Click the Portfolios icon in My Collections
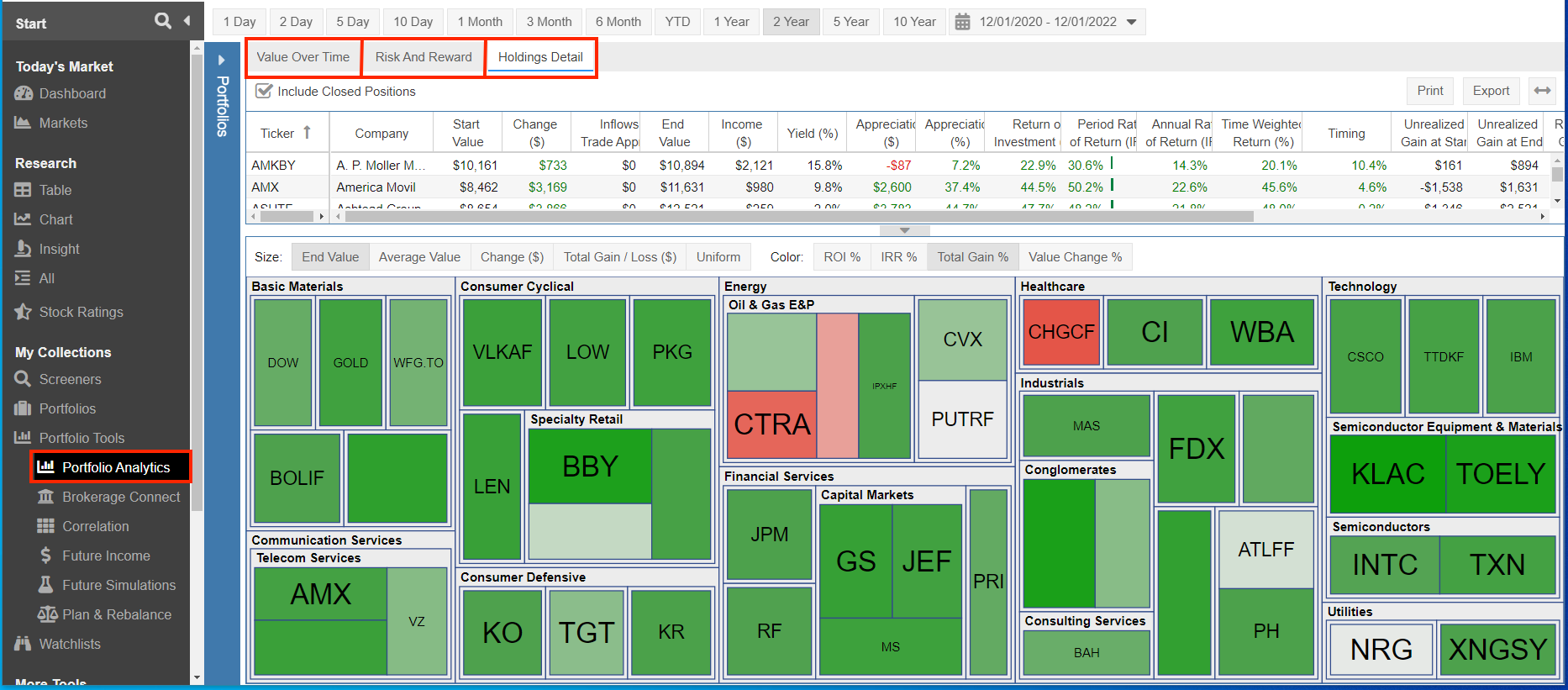The width and height of the screenshot is (1568, 690). pyautogui.click(x=23, y=408)
